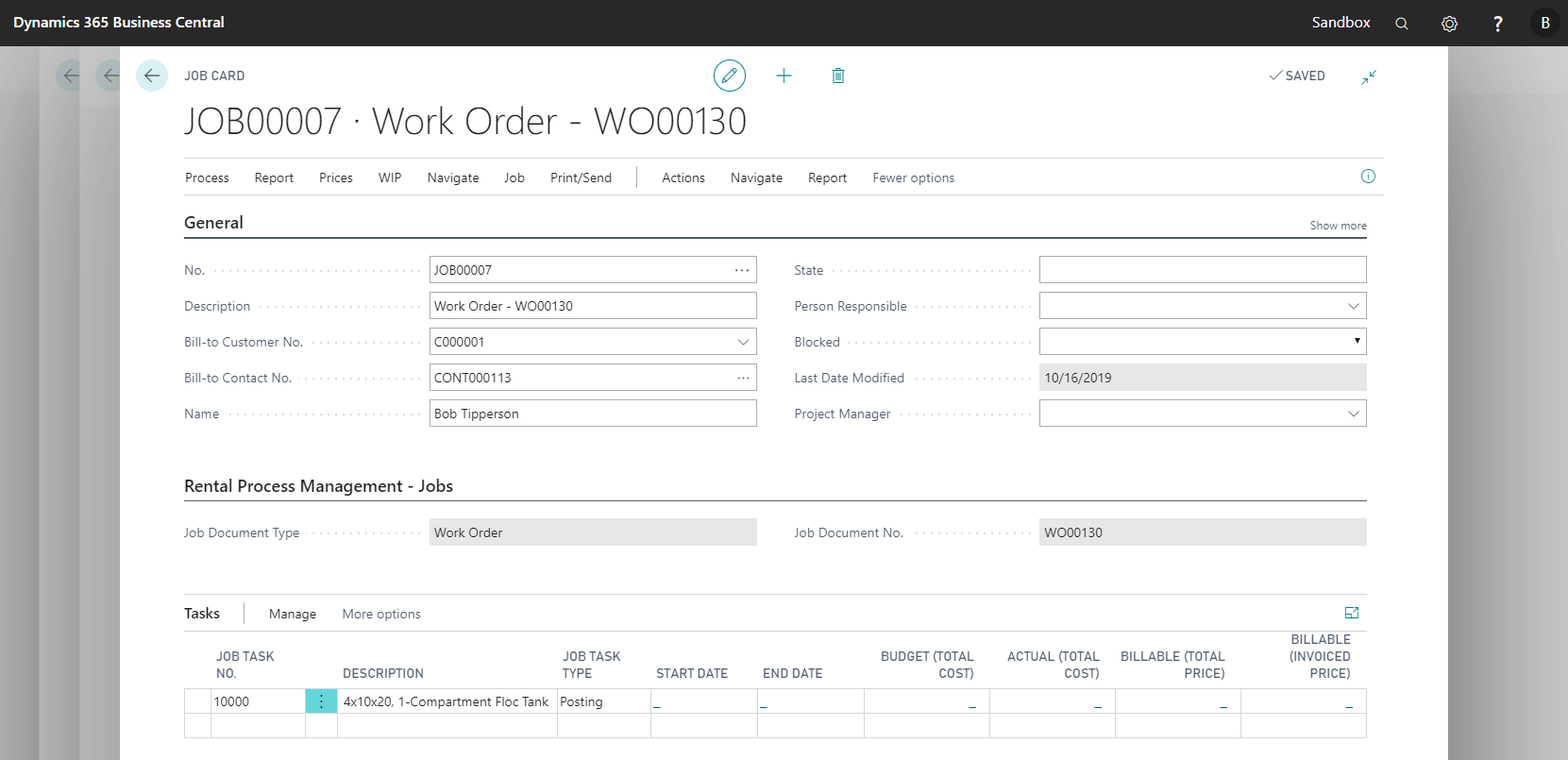Click Budget (Total Cost) column header
This screenshot has height=760, width=1568.
(927, 665)
